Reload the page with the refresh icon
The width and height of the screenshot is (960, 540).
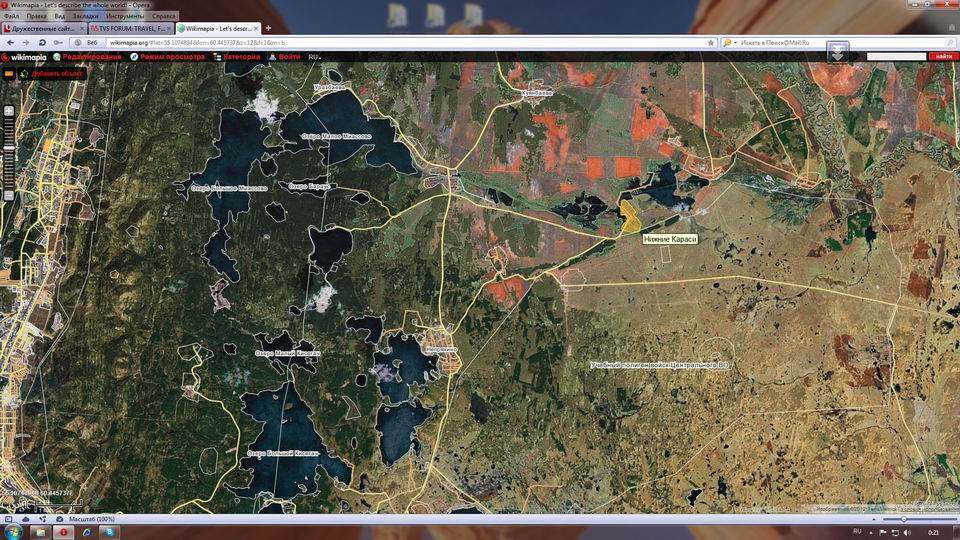42,43
